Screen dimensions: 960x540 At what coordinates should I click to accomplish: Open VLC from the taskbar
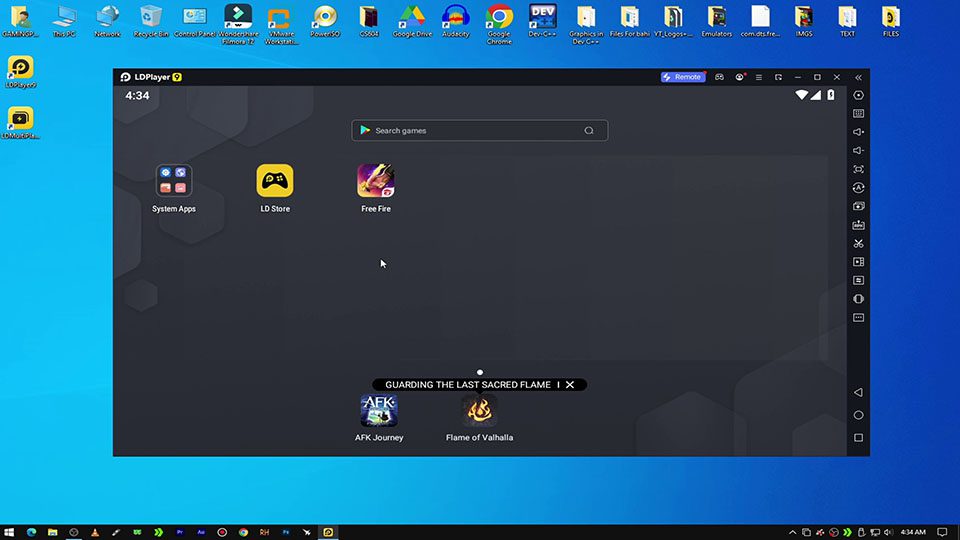[95, 532]
